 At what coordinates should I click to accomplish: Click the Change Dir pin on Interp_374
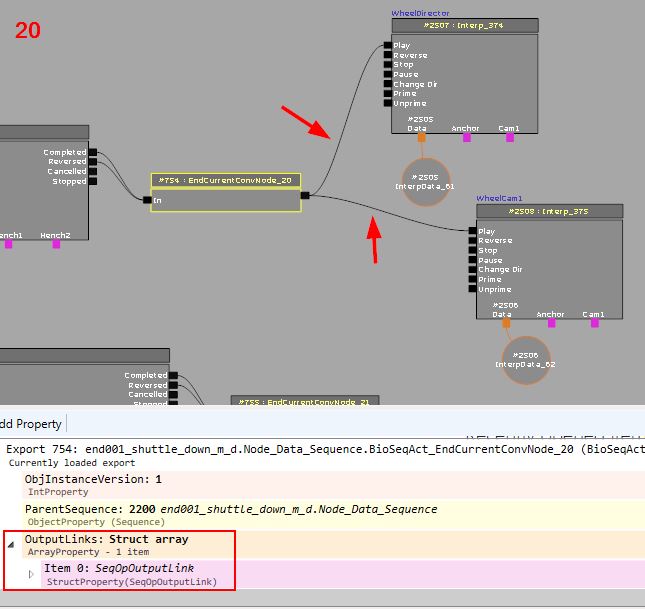pos(387,84)
